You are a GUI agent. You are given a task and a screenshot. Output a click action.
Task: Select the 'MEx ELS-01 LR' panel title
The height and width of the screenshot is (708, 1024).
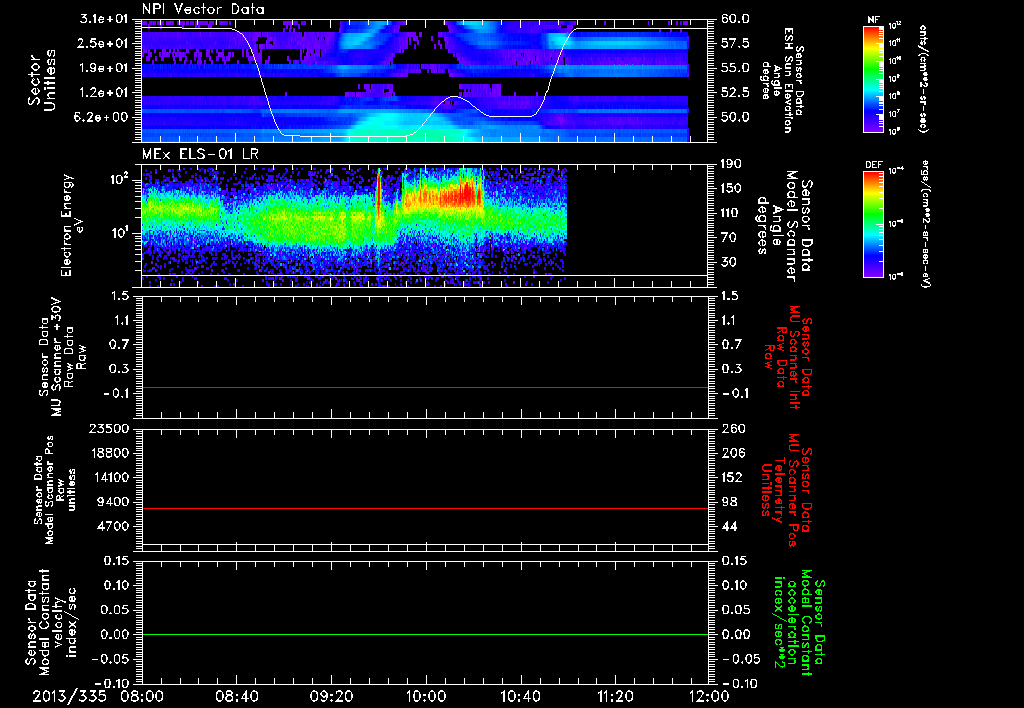click(x=200, y=155)
